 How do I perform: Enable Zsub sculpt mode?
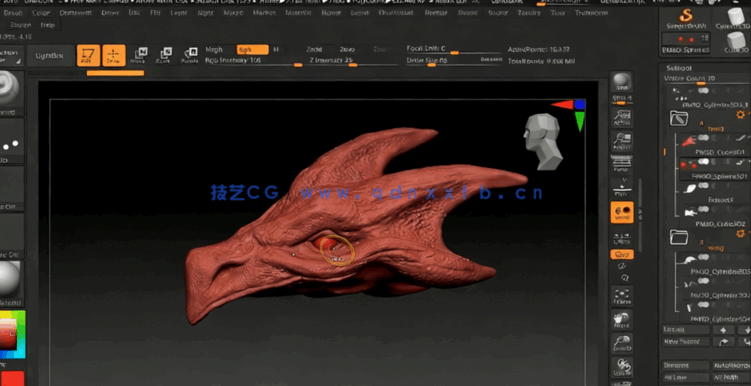point(347,49)
